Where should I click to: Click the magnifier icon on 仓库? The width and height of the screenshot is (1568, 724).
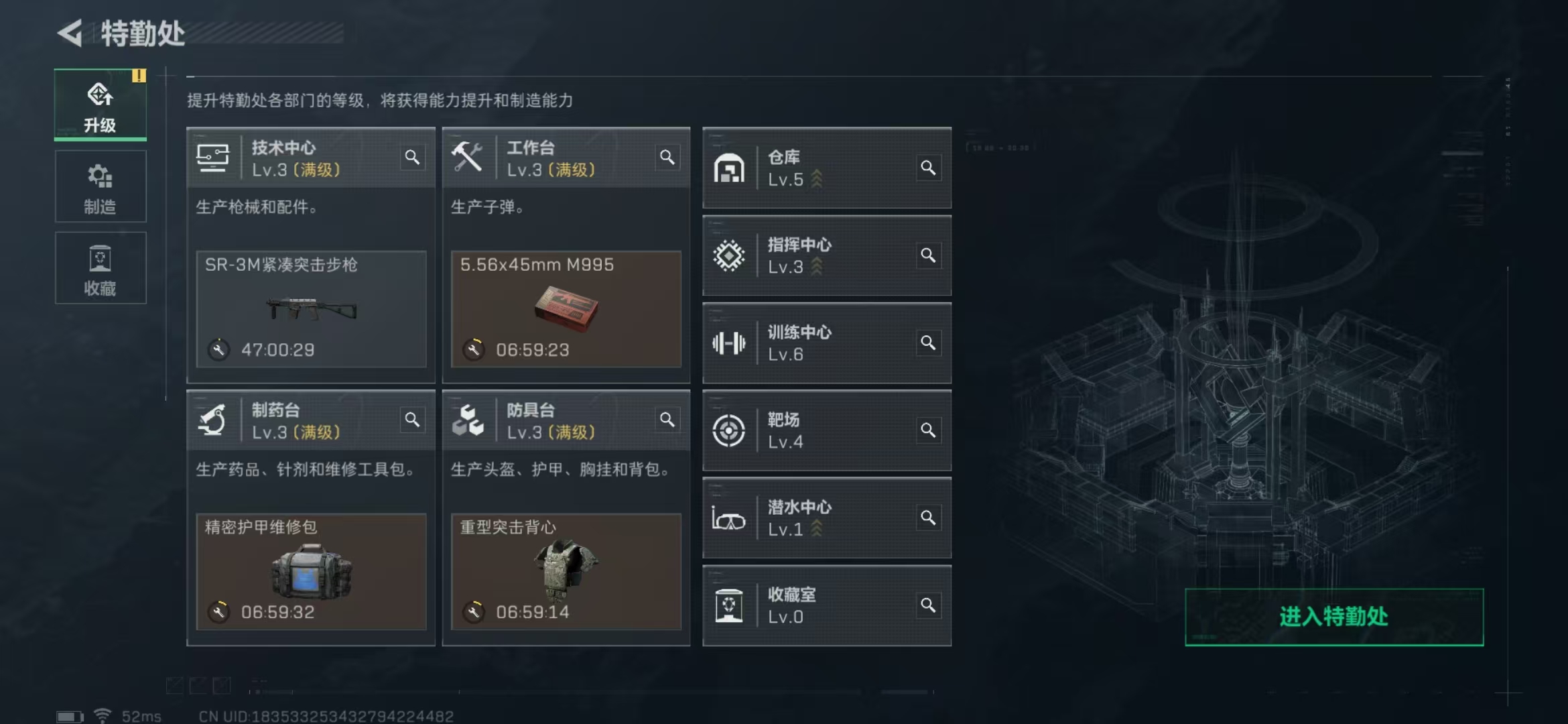928,168
